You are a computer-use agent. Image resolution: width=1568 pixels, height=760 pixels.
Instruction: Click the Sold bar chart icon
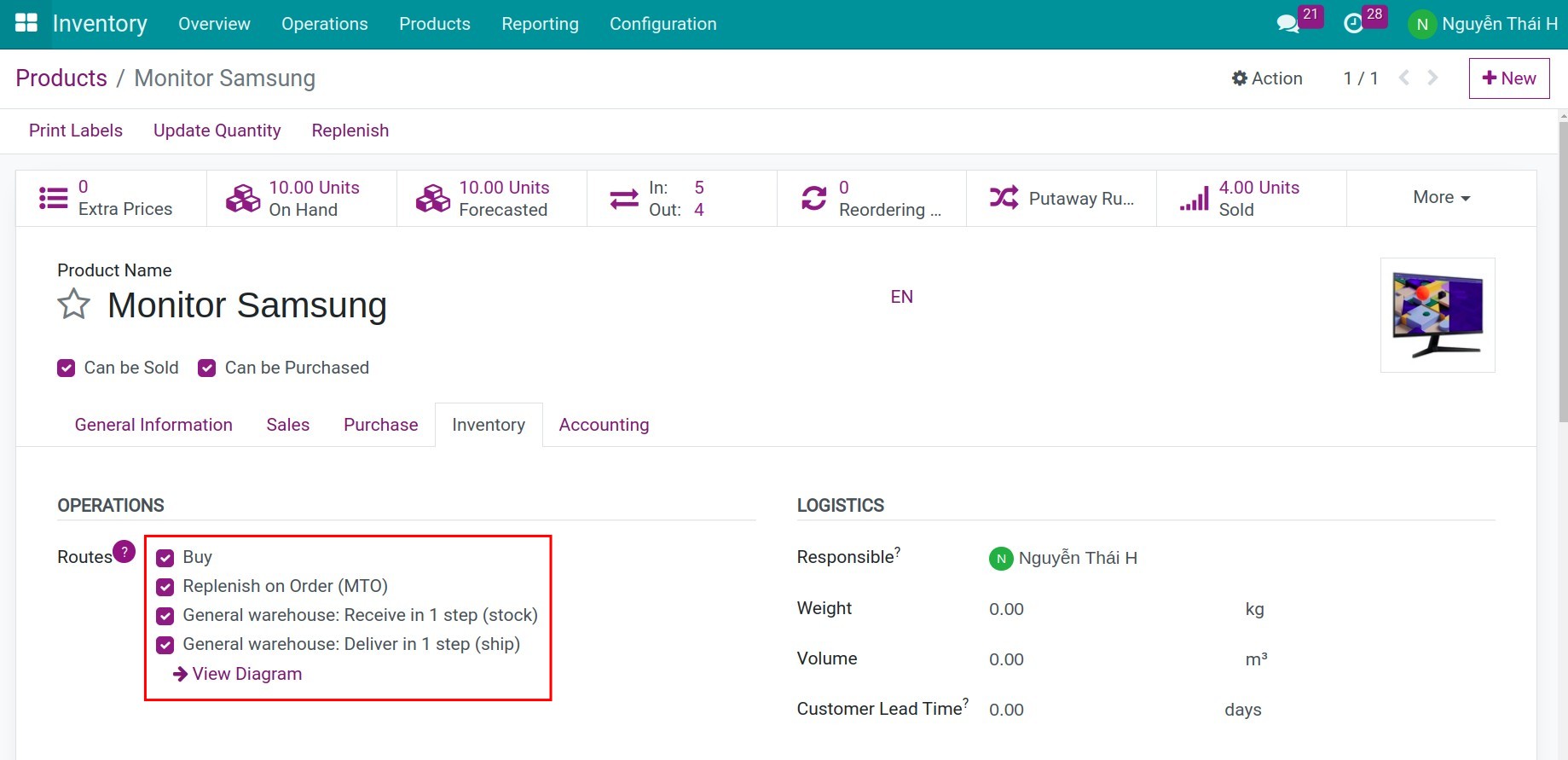coord(1195,198)
